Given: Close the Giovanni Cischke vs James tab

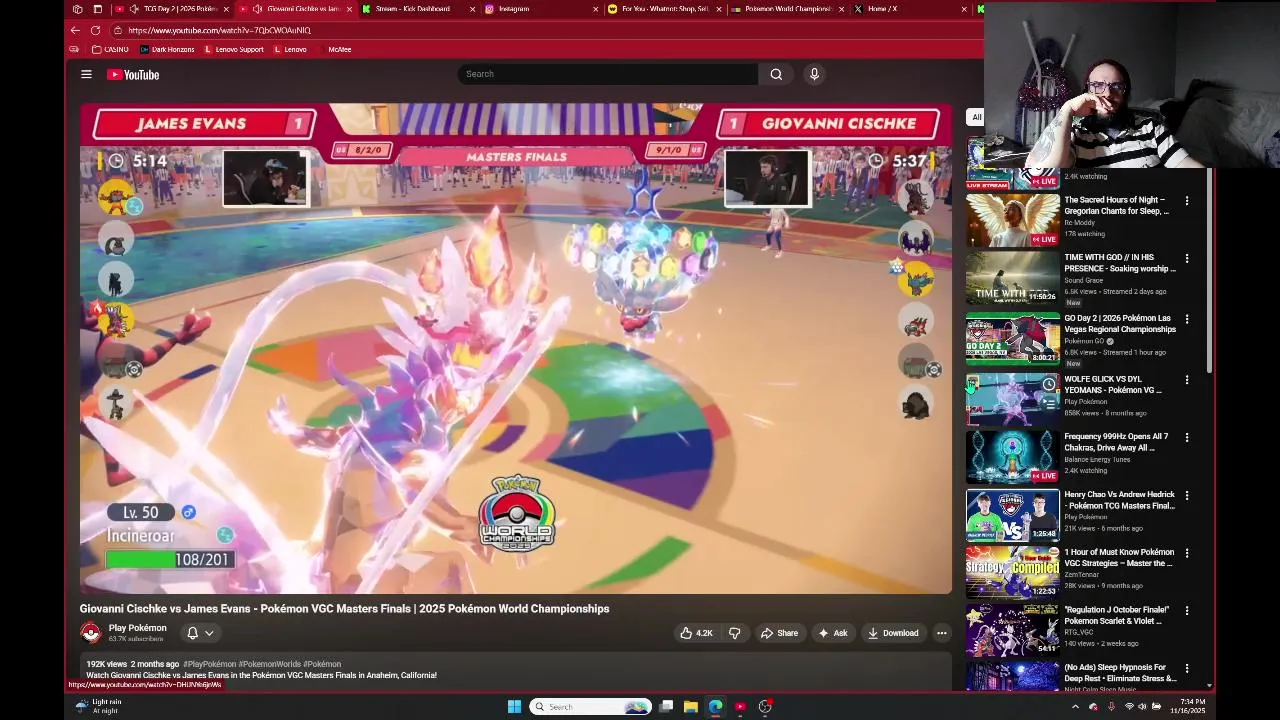Looking at the screenshot, I should (x=349, y=9).
